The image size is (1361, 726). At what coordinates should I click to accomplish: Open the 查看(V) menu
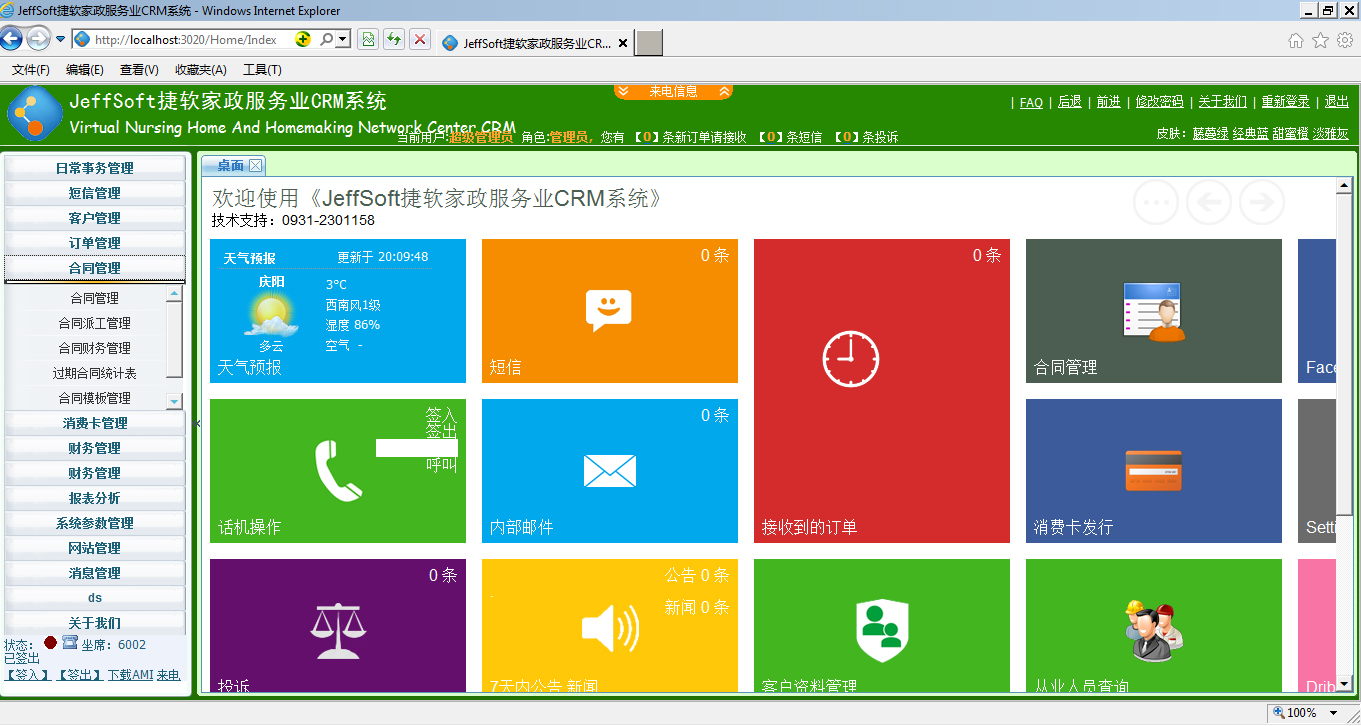click(139, 70)
